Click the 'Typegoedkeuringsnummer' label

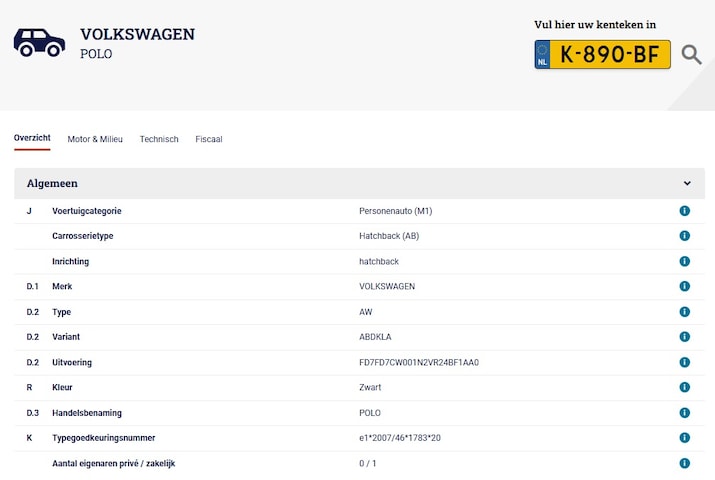coord(104,438)
